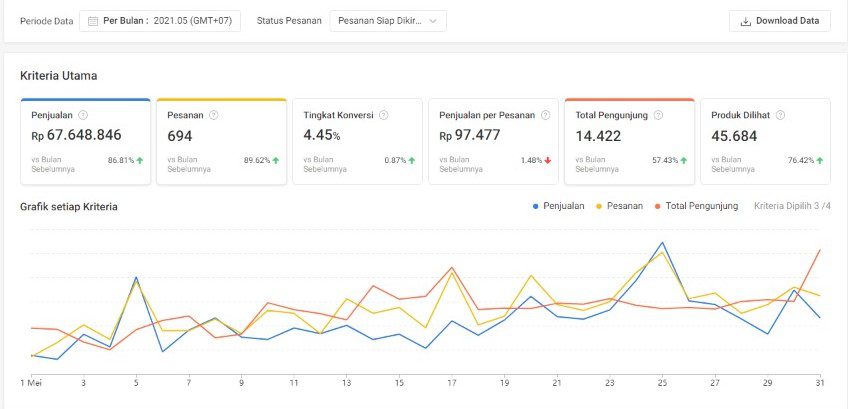Click the calendar icon in Periode Data

(93, 21)
